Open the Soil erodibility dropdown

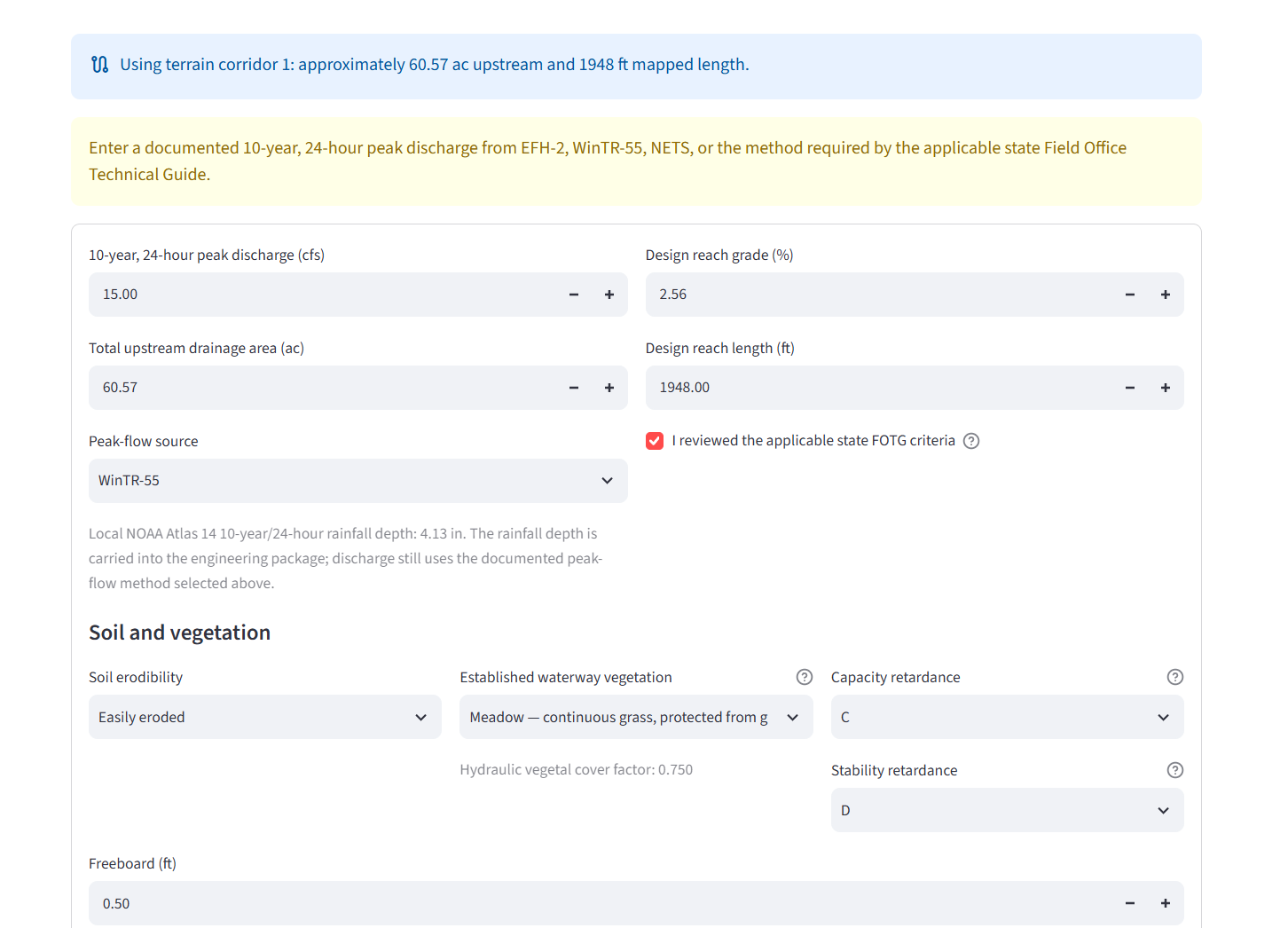click(x=265, y=717)
